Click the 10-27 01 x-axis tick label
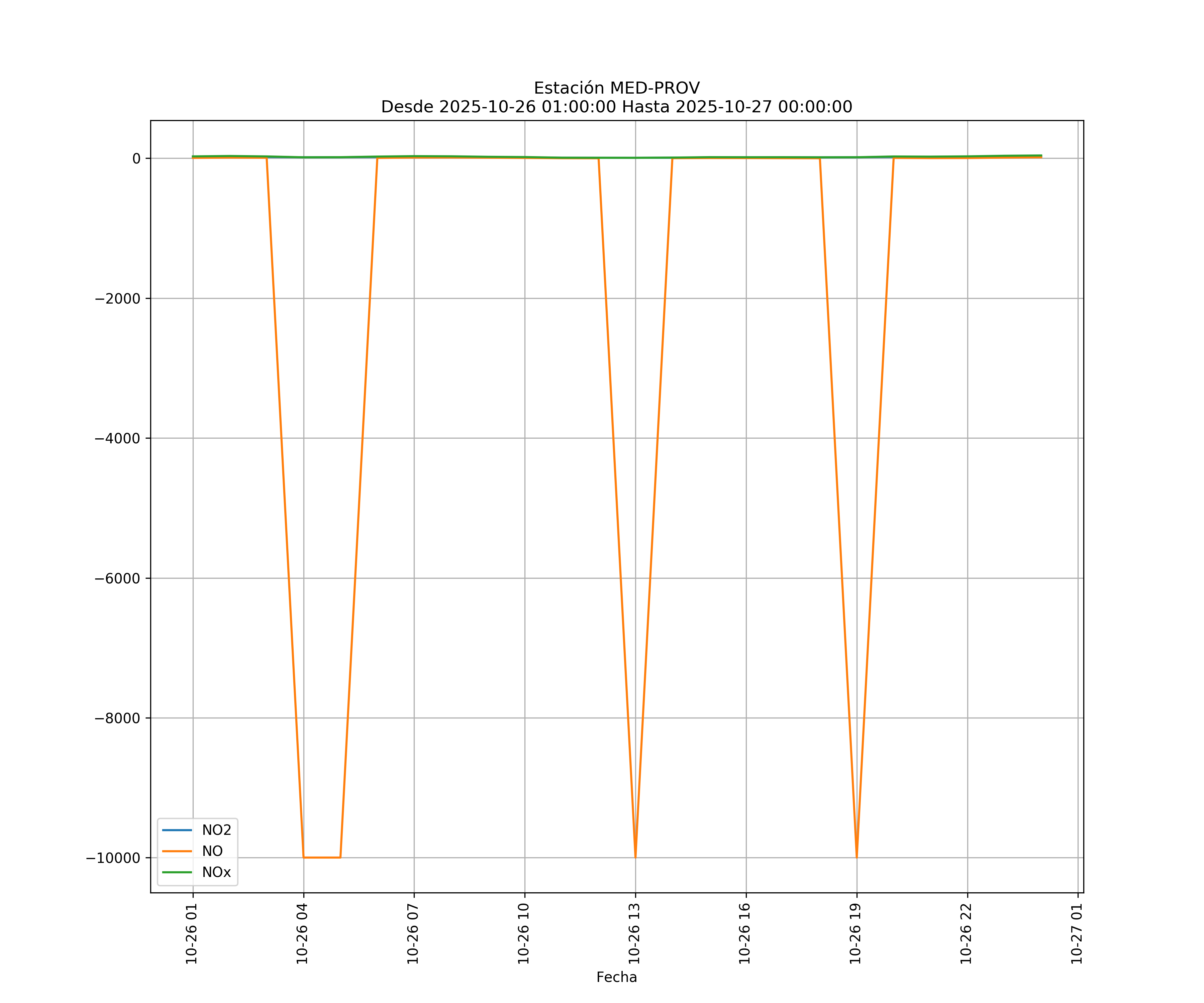 pos(1077,934)
